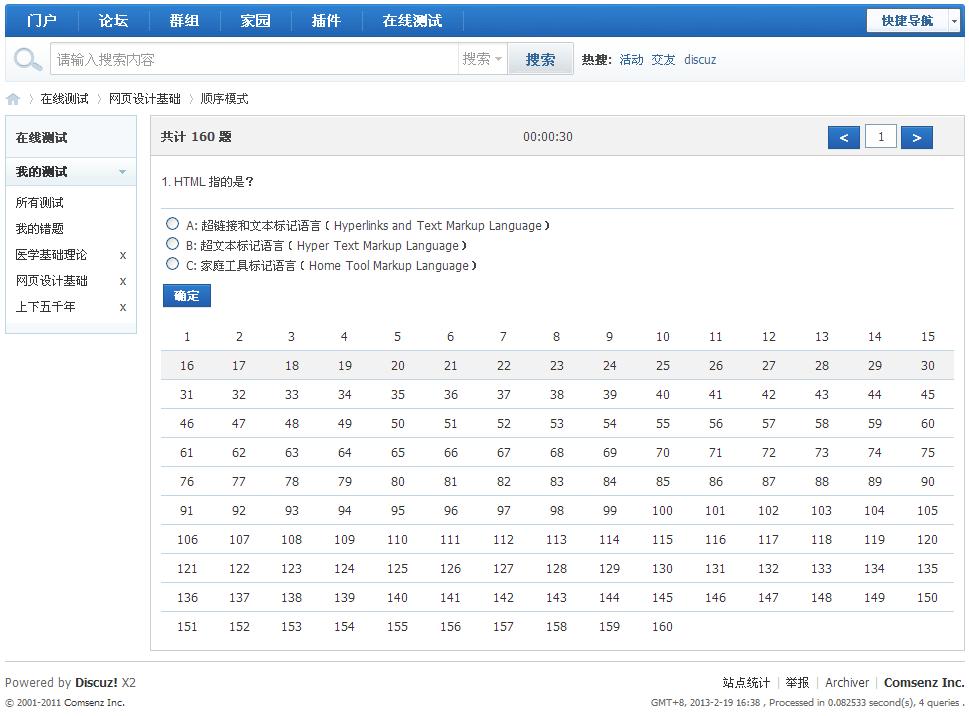This screenshot has width=969, height=716.
Task: Go to previous question arrow button
Action: click(844, 138)
